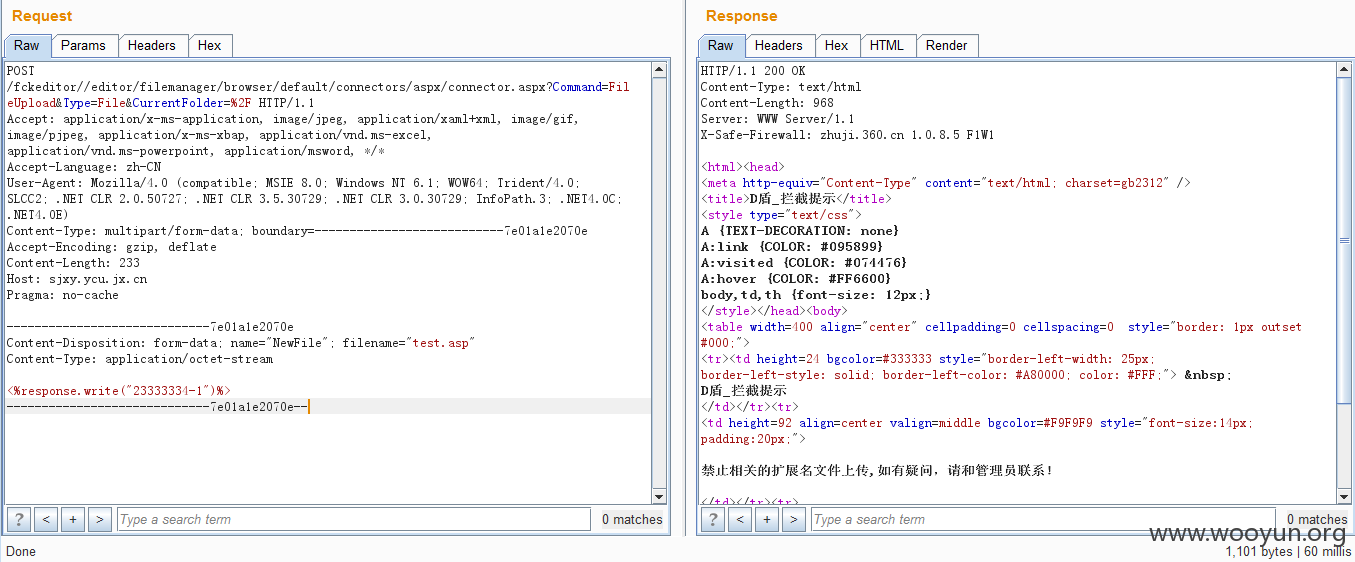This screenshot has width=1355, height=562.
Task: Click the Accept-Language: zh-CN line
Action: pyautogui.click(x=83, y=167)
